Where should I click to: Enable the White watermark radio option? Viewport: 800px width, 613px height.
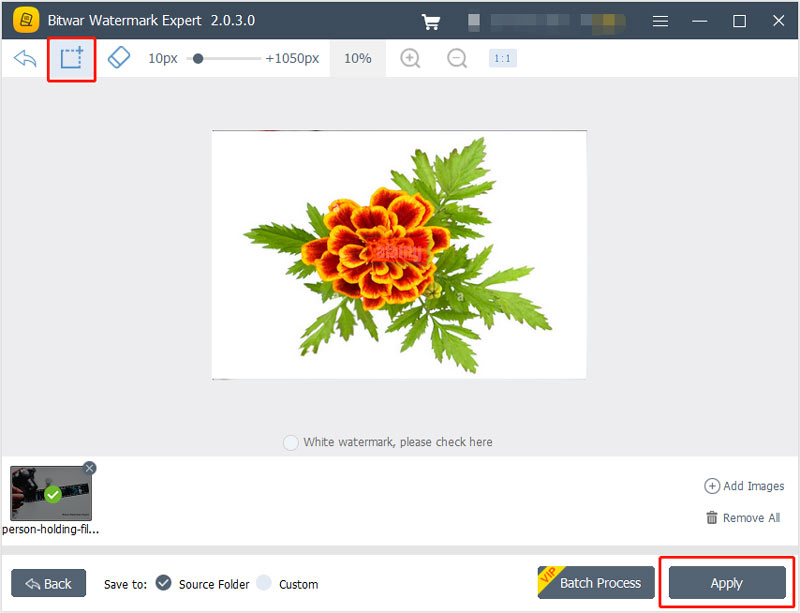(x=290, y=443)
